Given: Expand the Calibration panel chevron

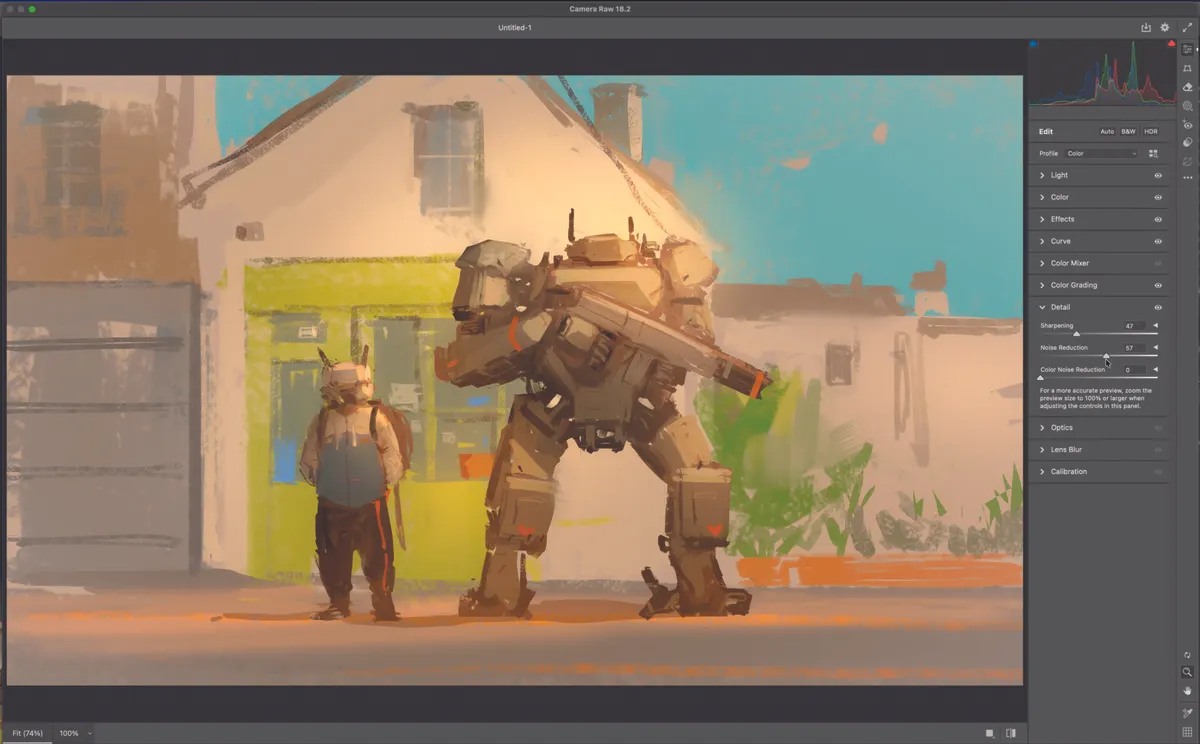Looking at the screenshot, I should click(x=1042, y=471).
